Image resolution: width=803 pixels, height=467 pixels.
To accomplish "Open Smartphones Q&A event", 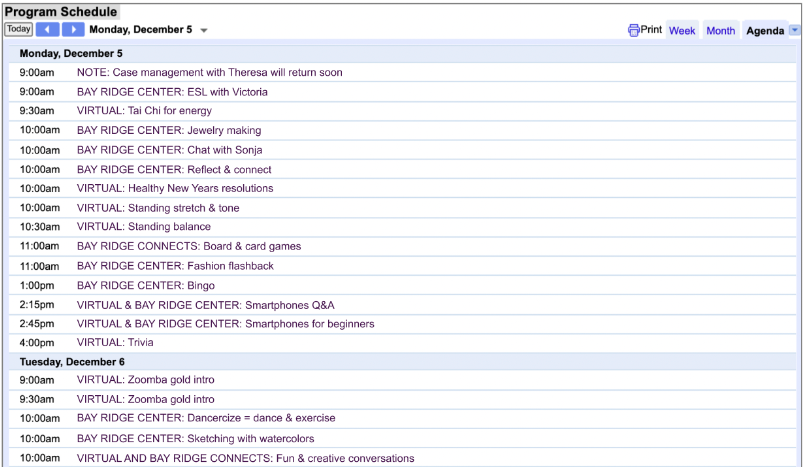I will 205,305.
